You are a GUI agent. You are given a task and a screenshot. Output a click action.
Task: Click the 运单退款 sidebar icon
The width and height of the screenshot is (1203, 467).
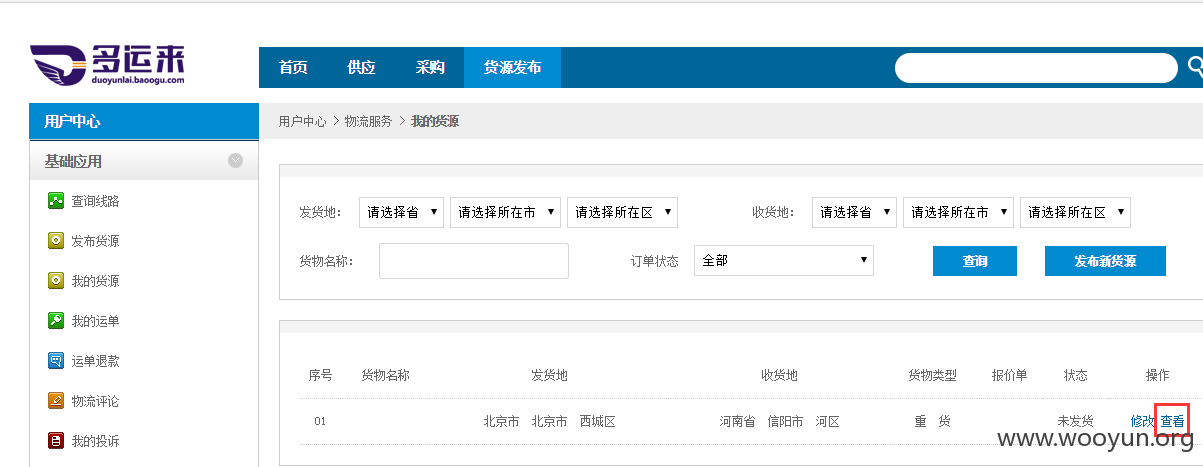[x=56, y=361]
